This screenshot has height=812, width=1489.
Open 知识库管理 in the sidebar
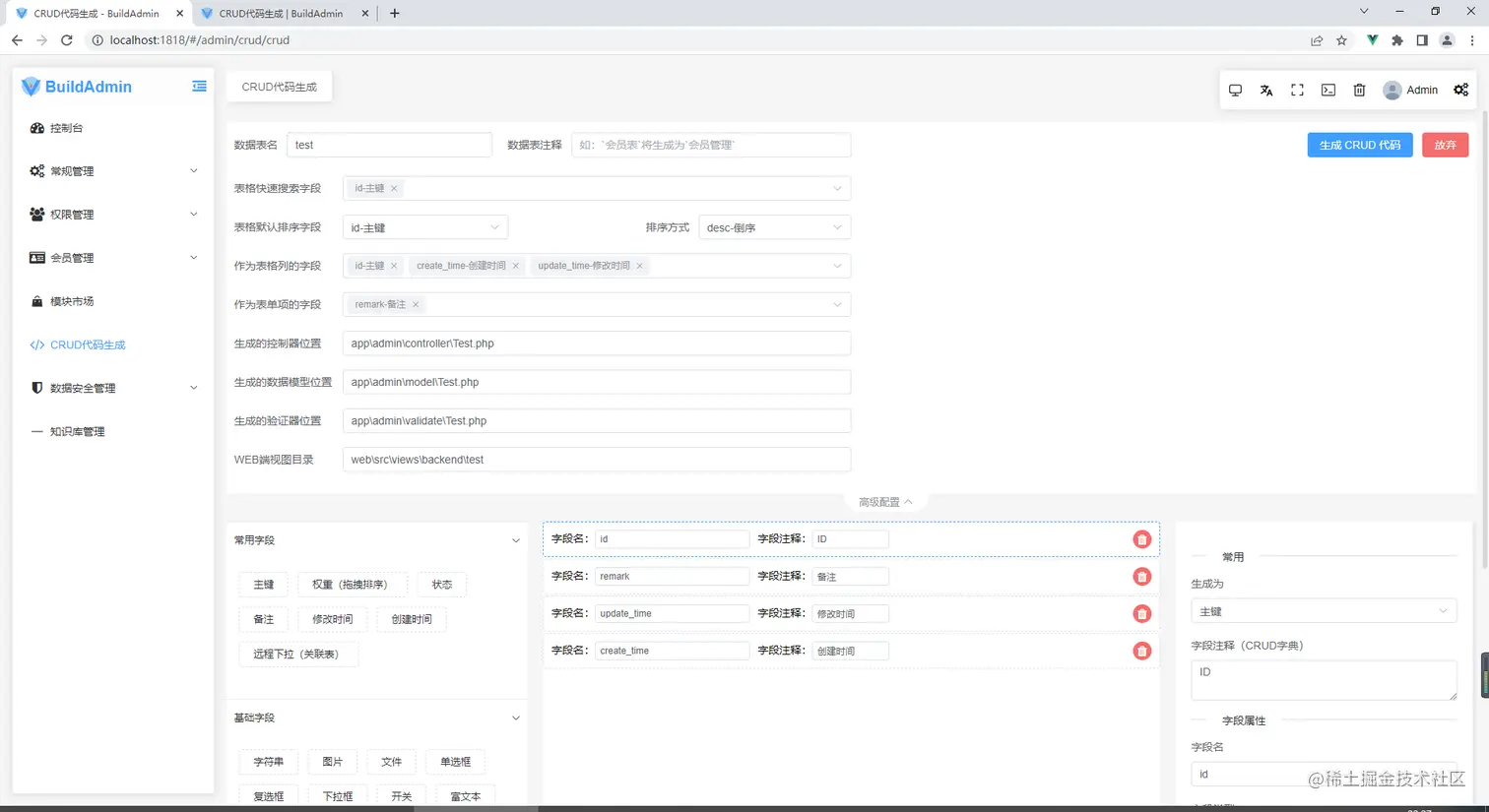[113, 431]
